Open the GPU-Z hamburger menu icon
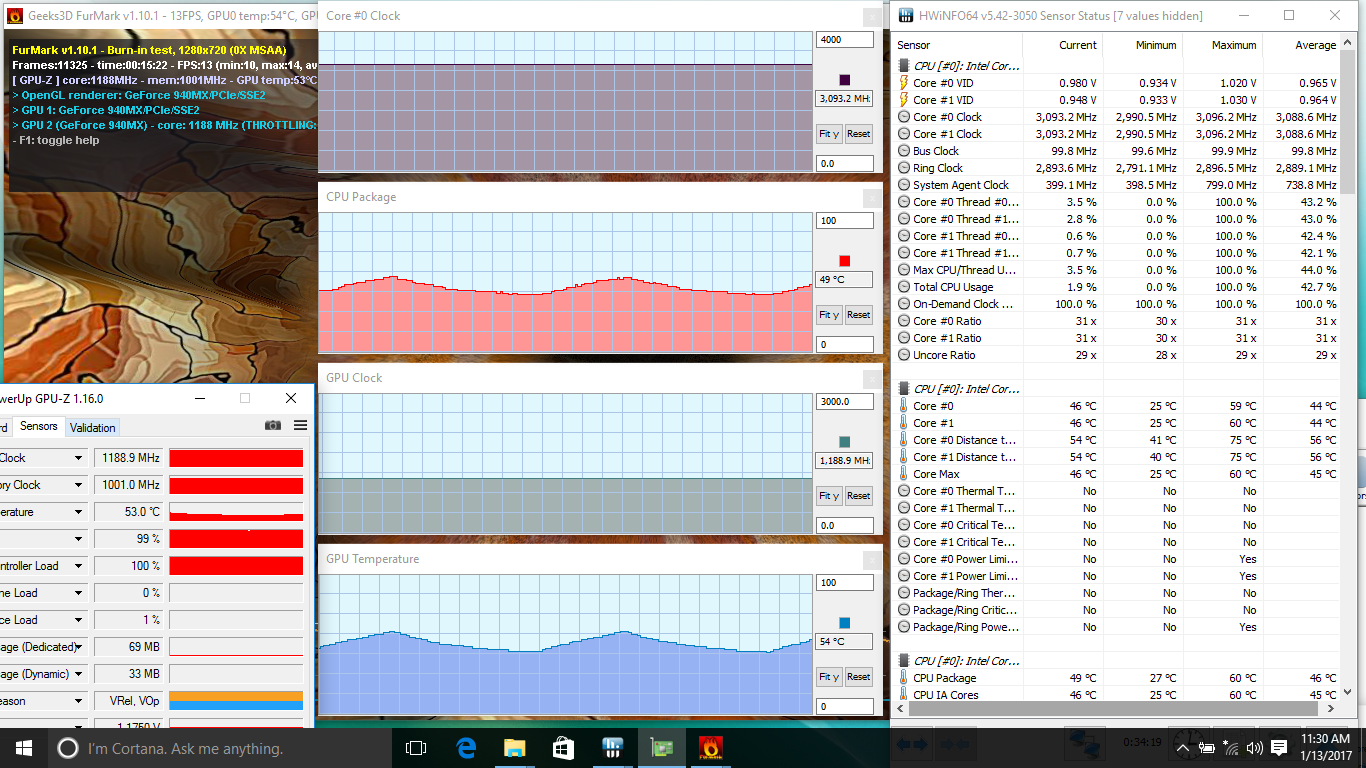Image resolution: width=1366 pixels, height=768 pixels. [300, 425]
